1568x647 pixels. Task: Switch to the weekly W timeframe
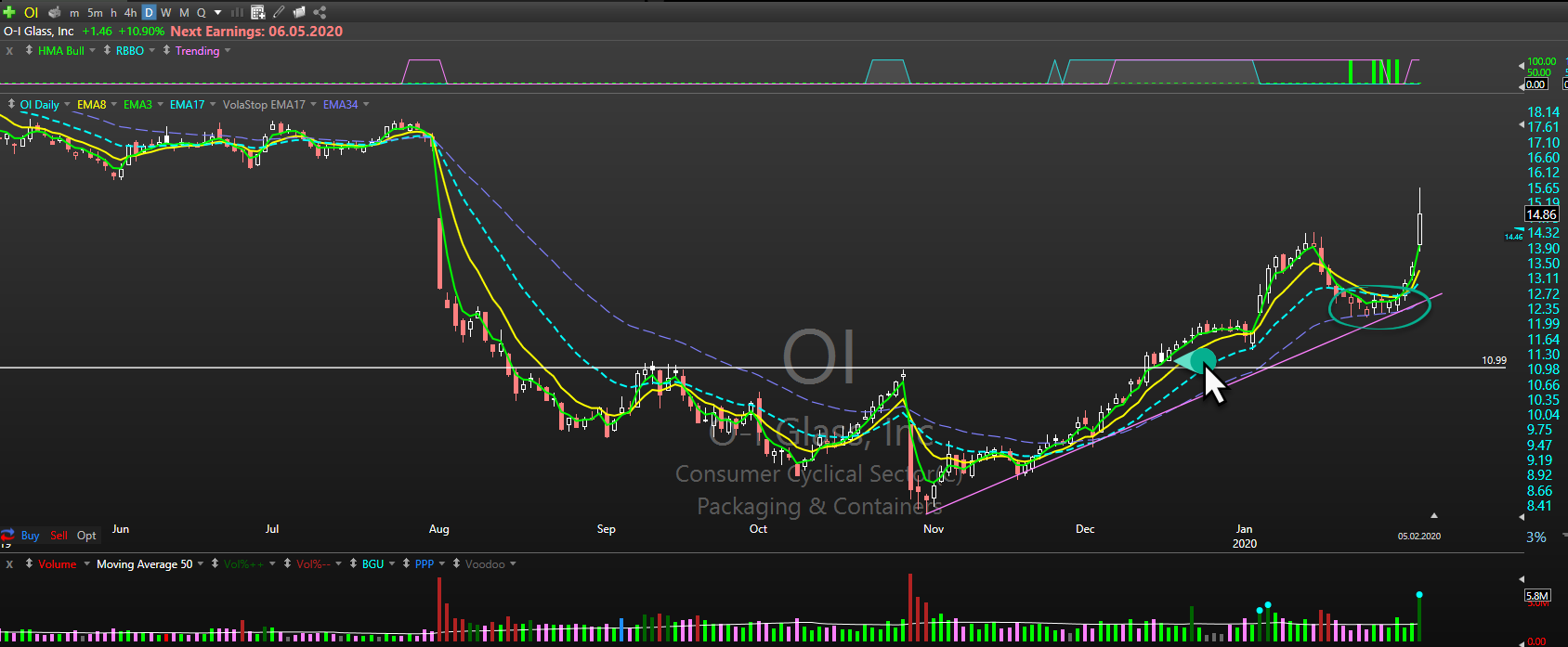pos(165,12)
